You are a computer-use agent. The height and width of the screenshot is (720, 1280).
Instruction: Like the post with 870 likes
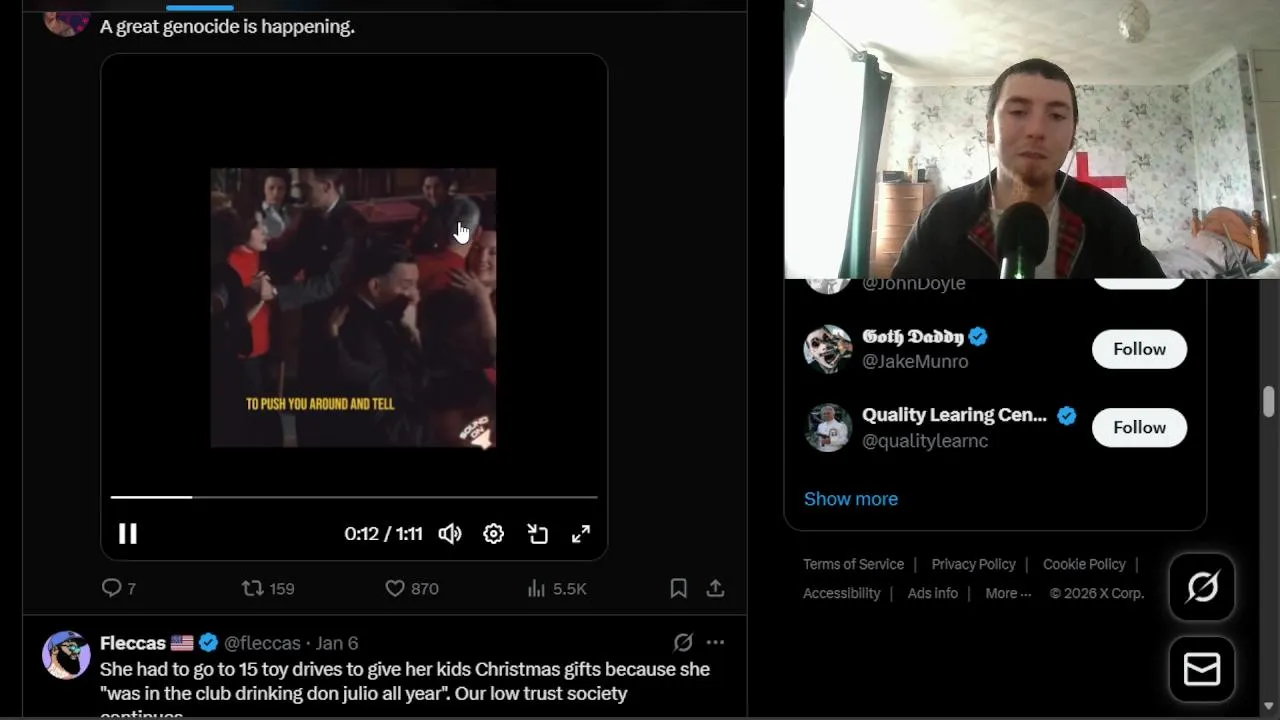coord(412,588)
